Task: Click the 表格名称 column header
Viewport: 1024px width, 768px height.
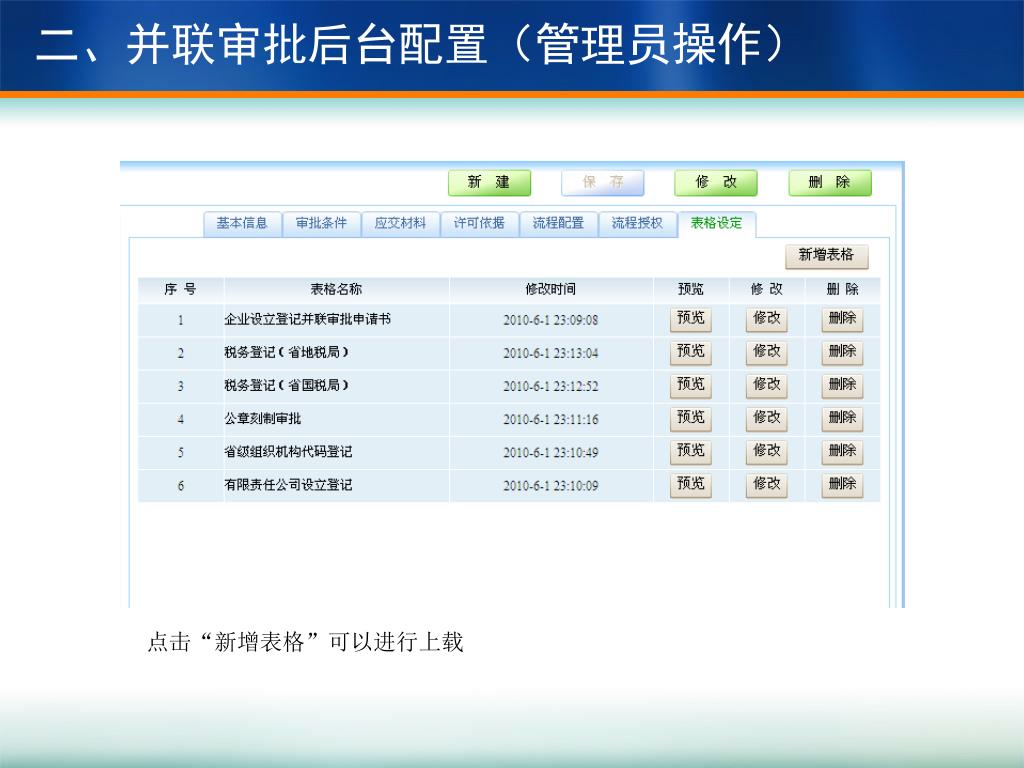Action: [x=336, y=289]
